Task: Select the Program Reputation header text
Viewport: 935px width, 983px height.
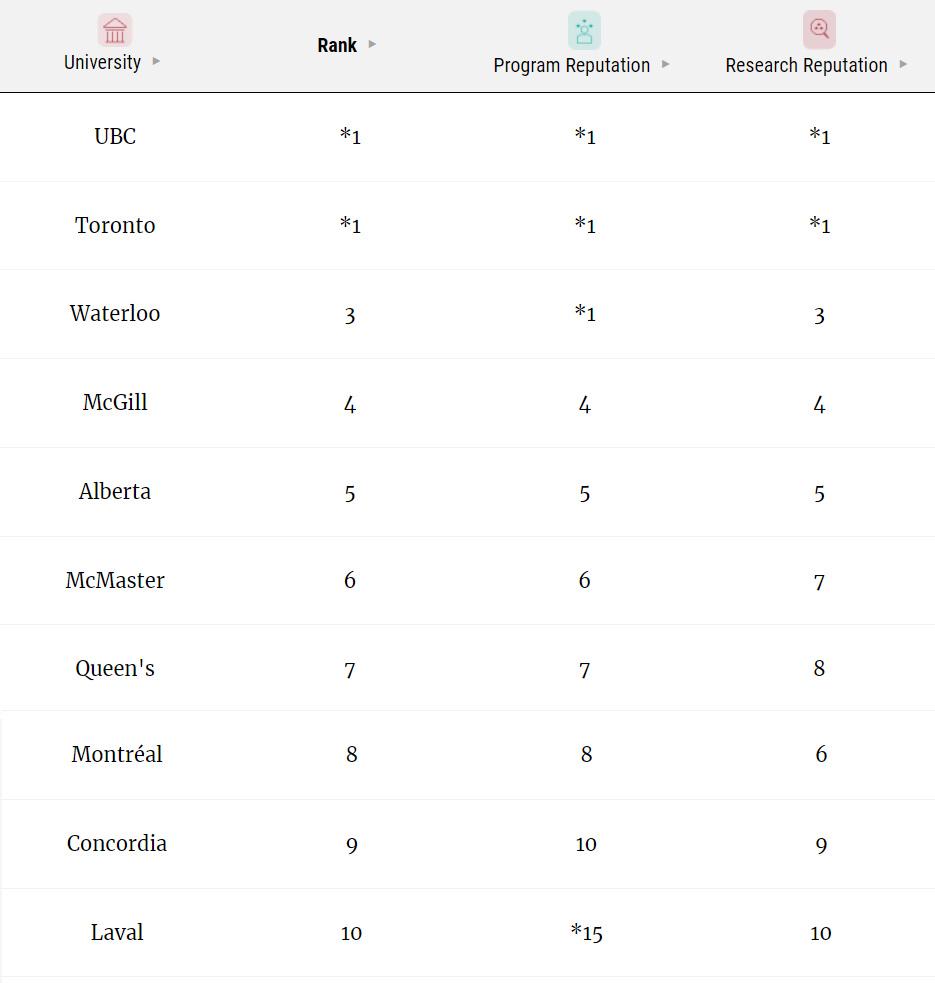Action: 571,65
